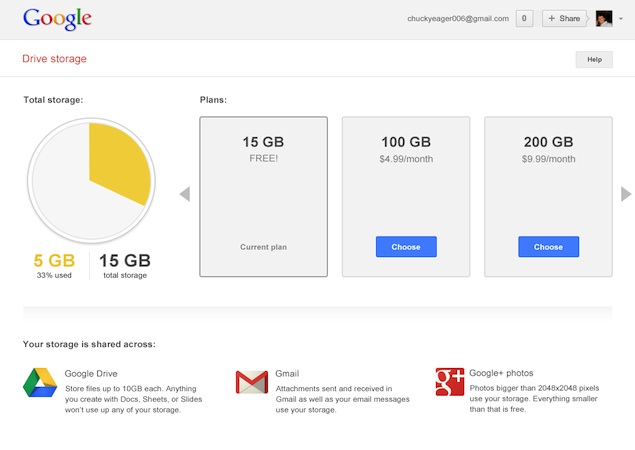Click the 15 GB total storage value
This screenshot has height=450, width=635.
point(125,260)
